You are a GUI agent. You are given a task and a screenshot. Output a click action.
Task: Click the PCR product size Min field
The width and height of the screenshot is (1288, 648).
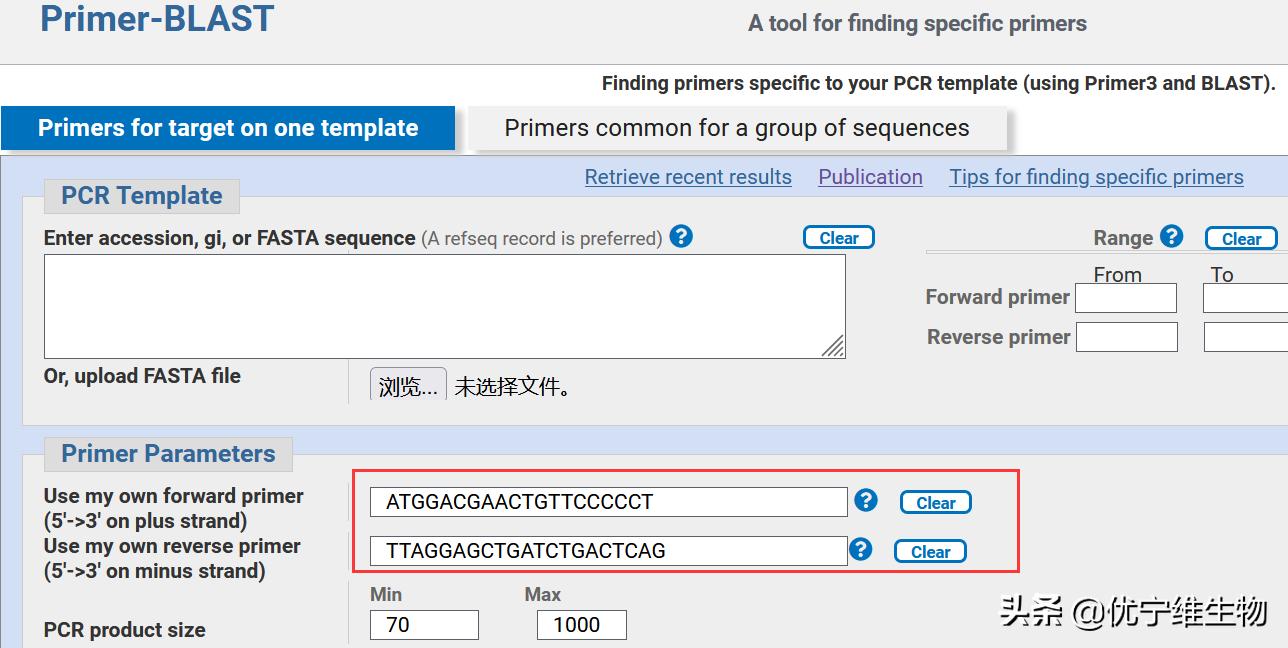point(424,625)
